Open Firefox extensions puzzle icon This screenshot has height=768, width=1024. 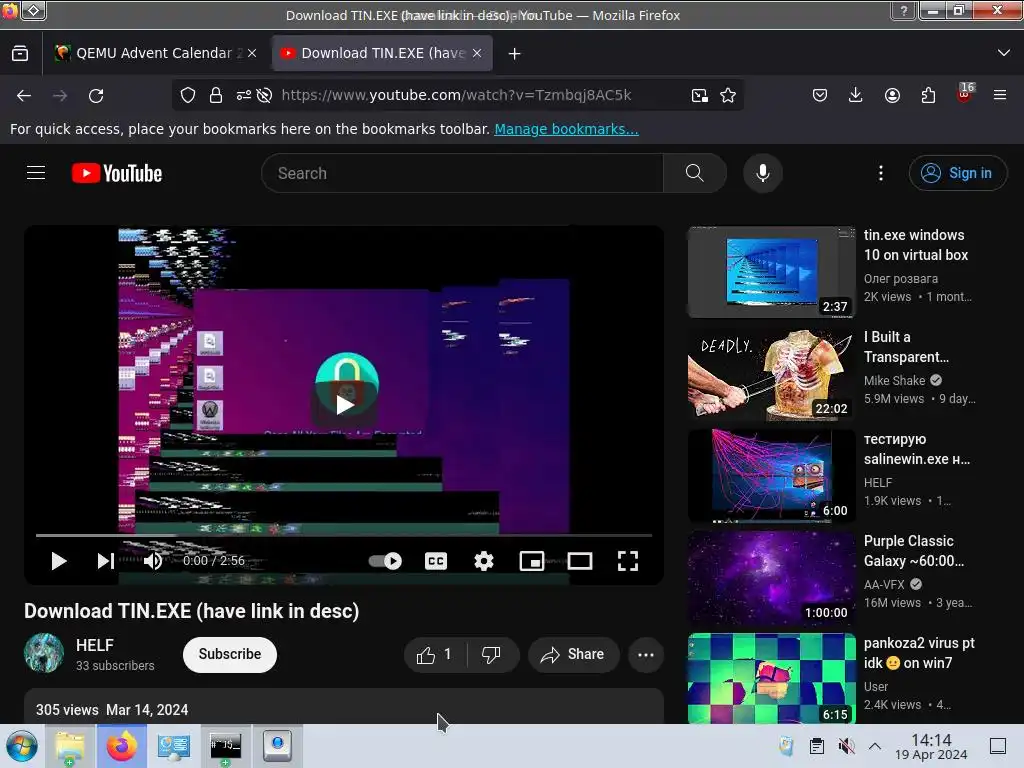[928, 95]
